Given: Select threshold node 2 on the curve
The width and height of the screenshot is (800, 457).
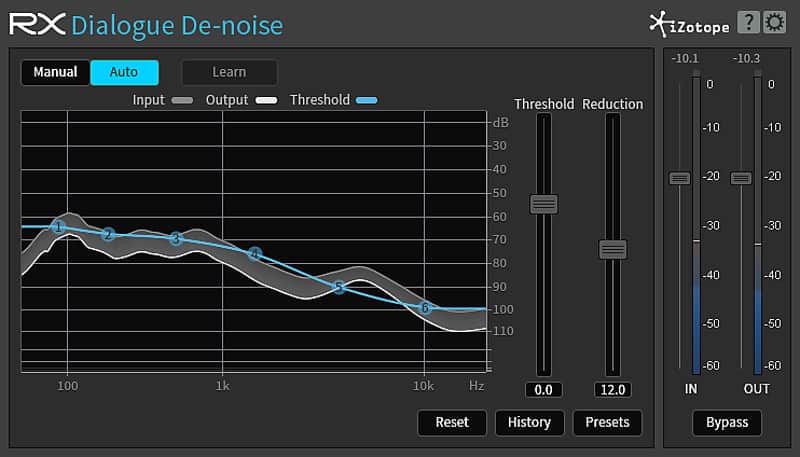Looking at the screenshot, I should (108, 235).
